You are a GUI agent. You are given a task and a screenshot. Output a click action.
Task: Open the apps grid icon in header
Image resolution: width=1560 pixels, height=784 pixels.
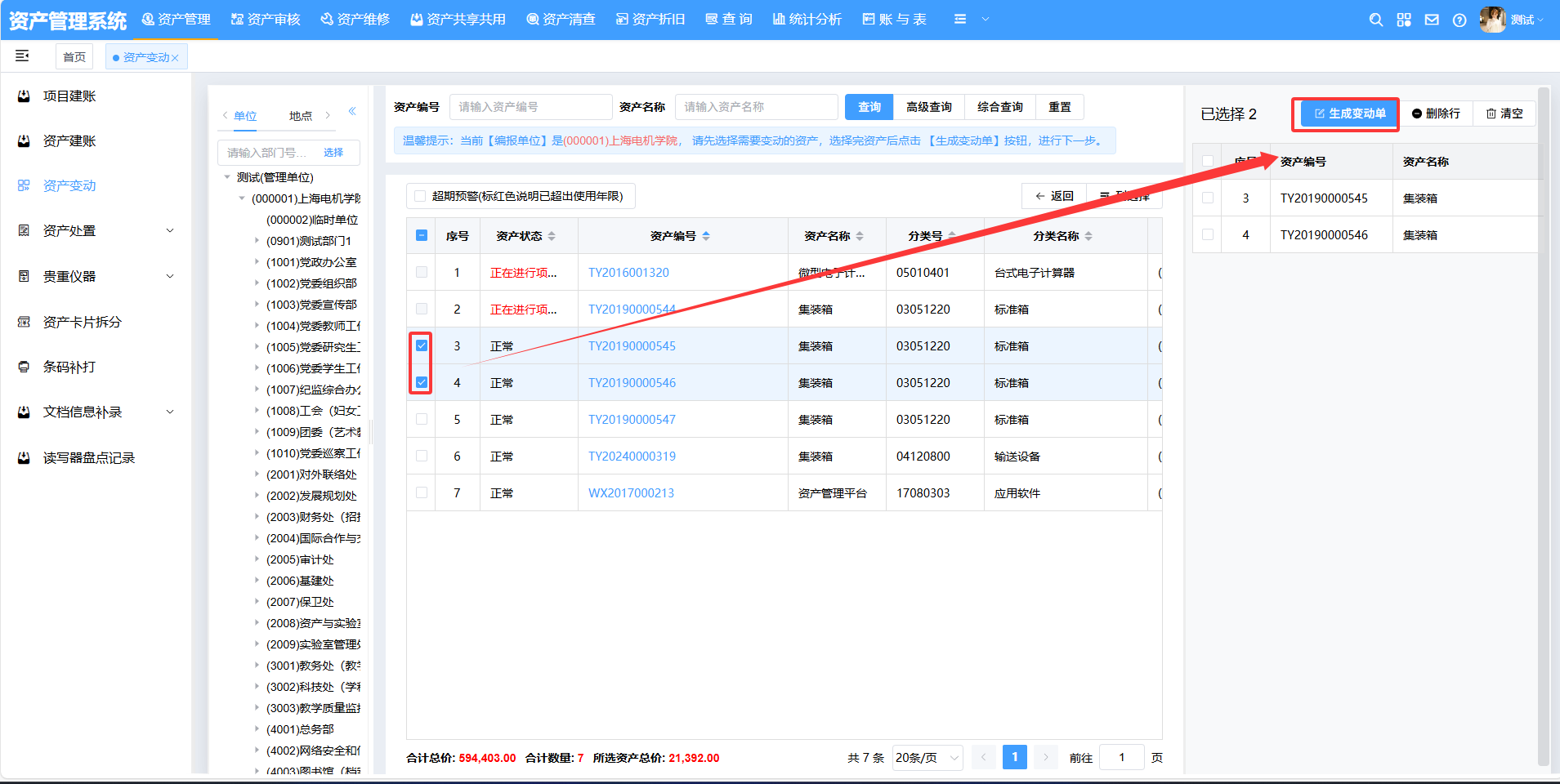click(1404, 20)
